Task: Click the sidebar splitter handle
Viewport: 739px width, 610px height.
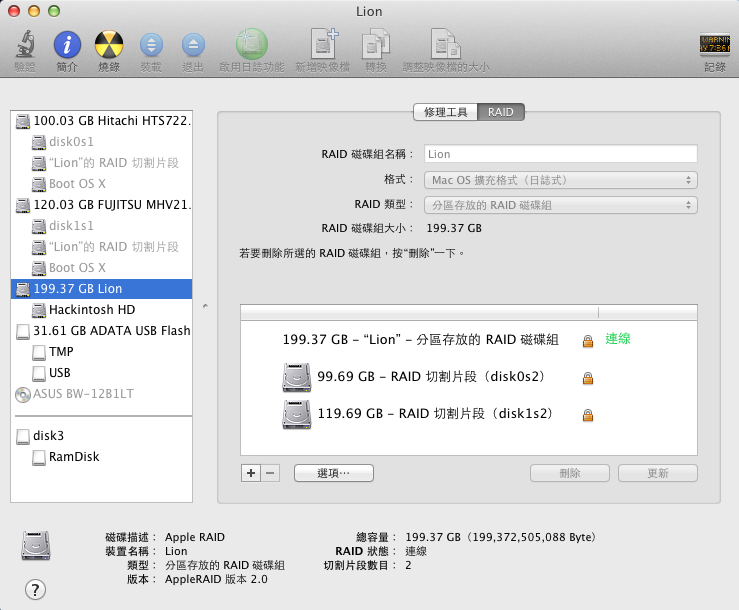Action: [205, 306]
